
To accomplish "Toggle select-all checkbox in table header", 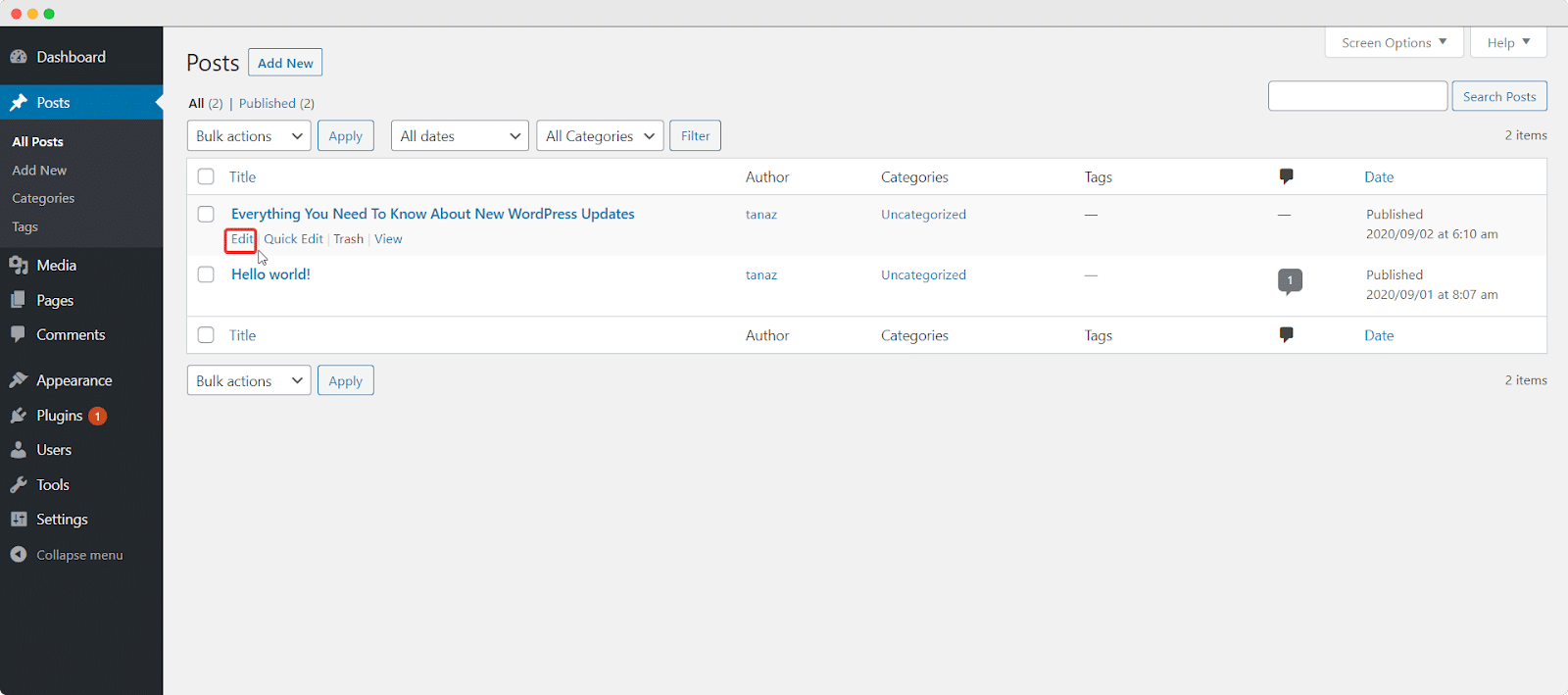I will [x=206, y=176].
